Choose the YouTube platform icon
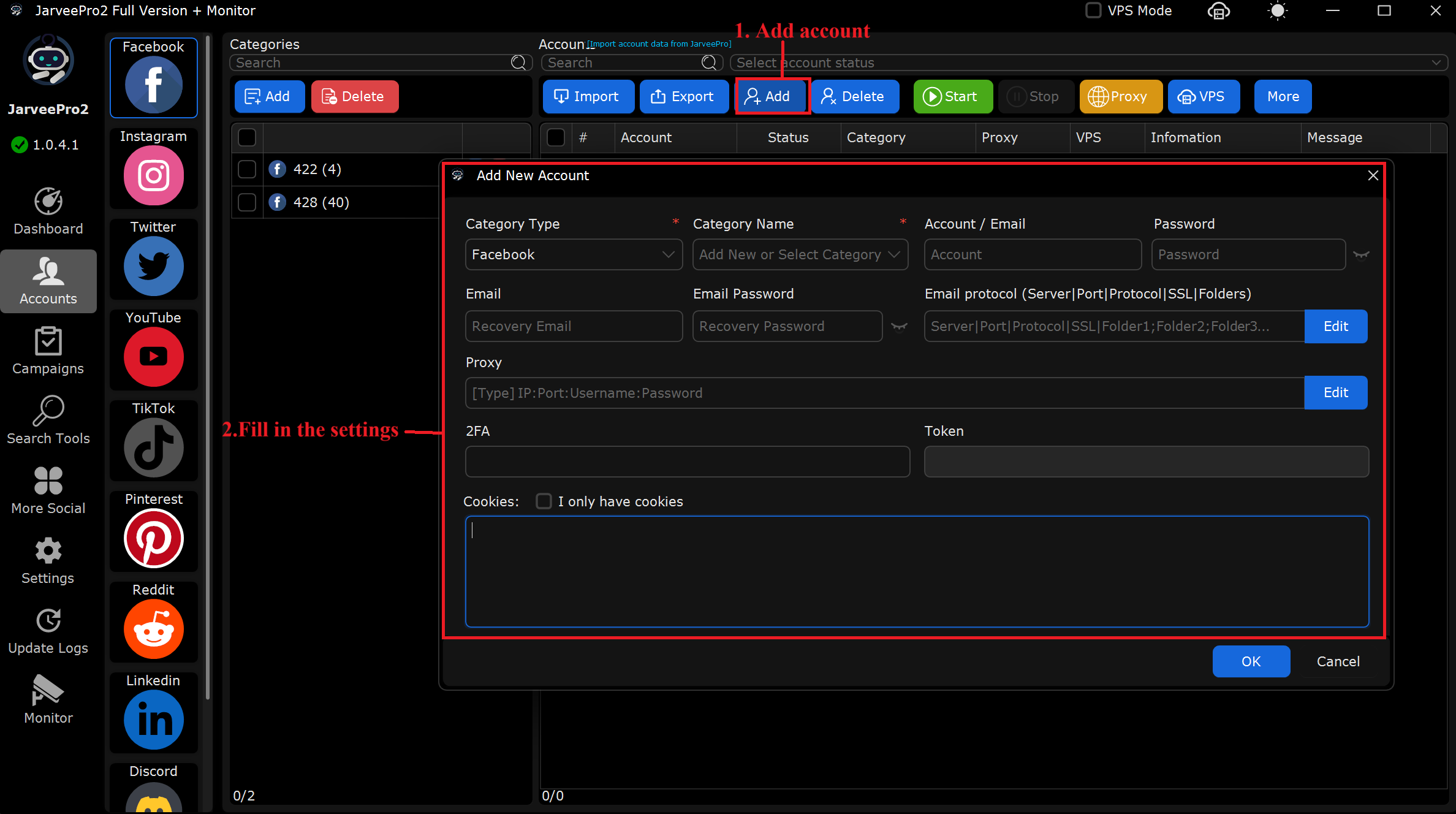Viewport: 1456px width, 814px height. pos(153,357)
